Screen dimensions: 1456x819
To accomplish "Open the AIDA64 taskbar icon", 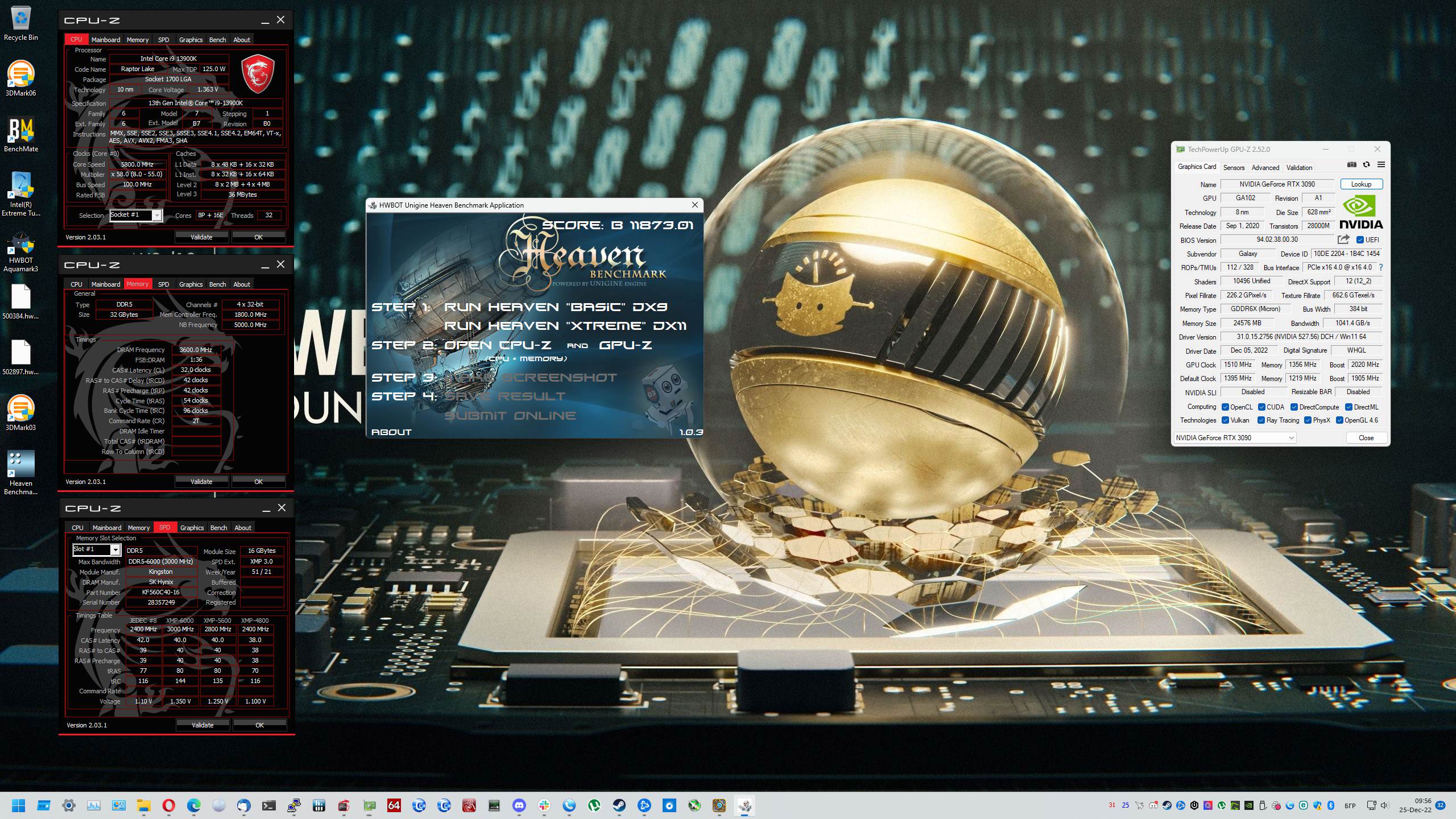I will (394, 805).
